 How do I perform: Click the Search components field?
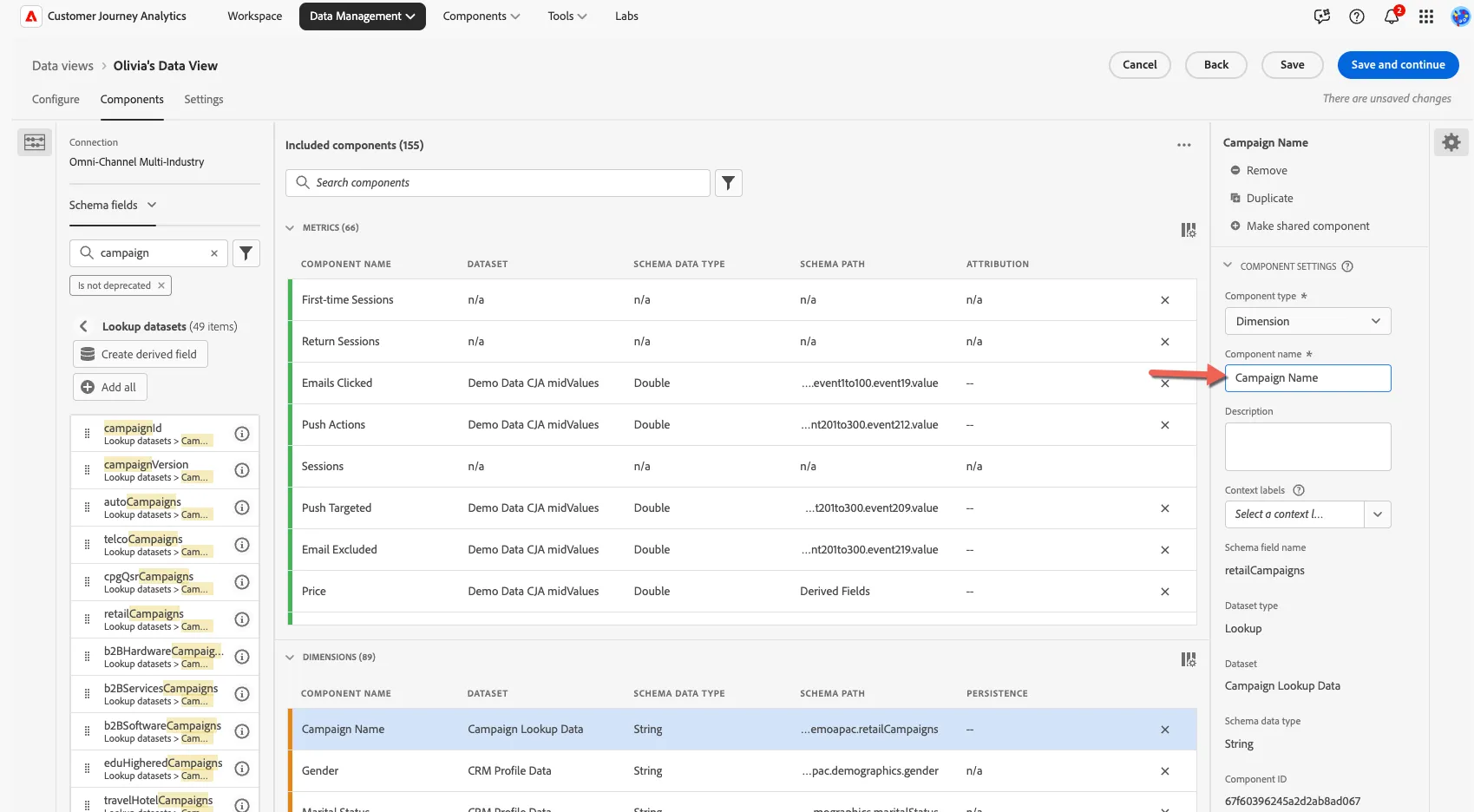[498, 183]
